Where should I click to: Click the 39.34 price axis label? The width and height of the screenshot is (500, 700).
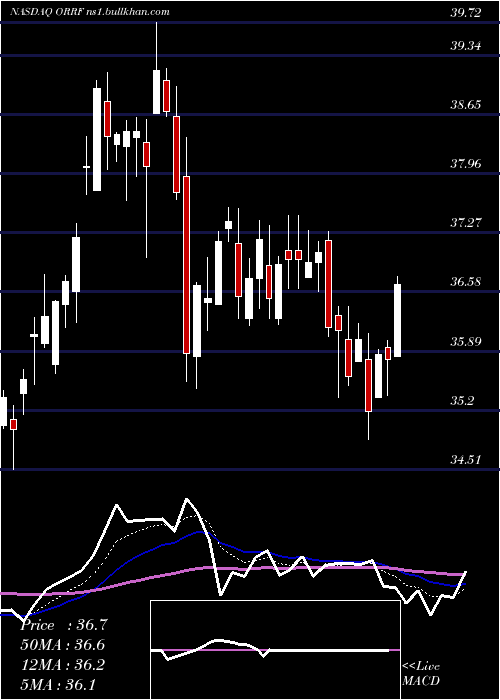coord(465,46)
